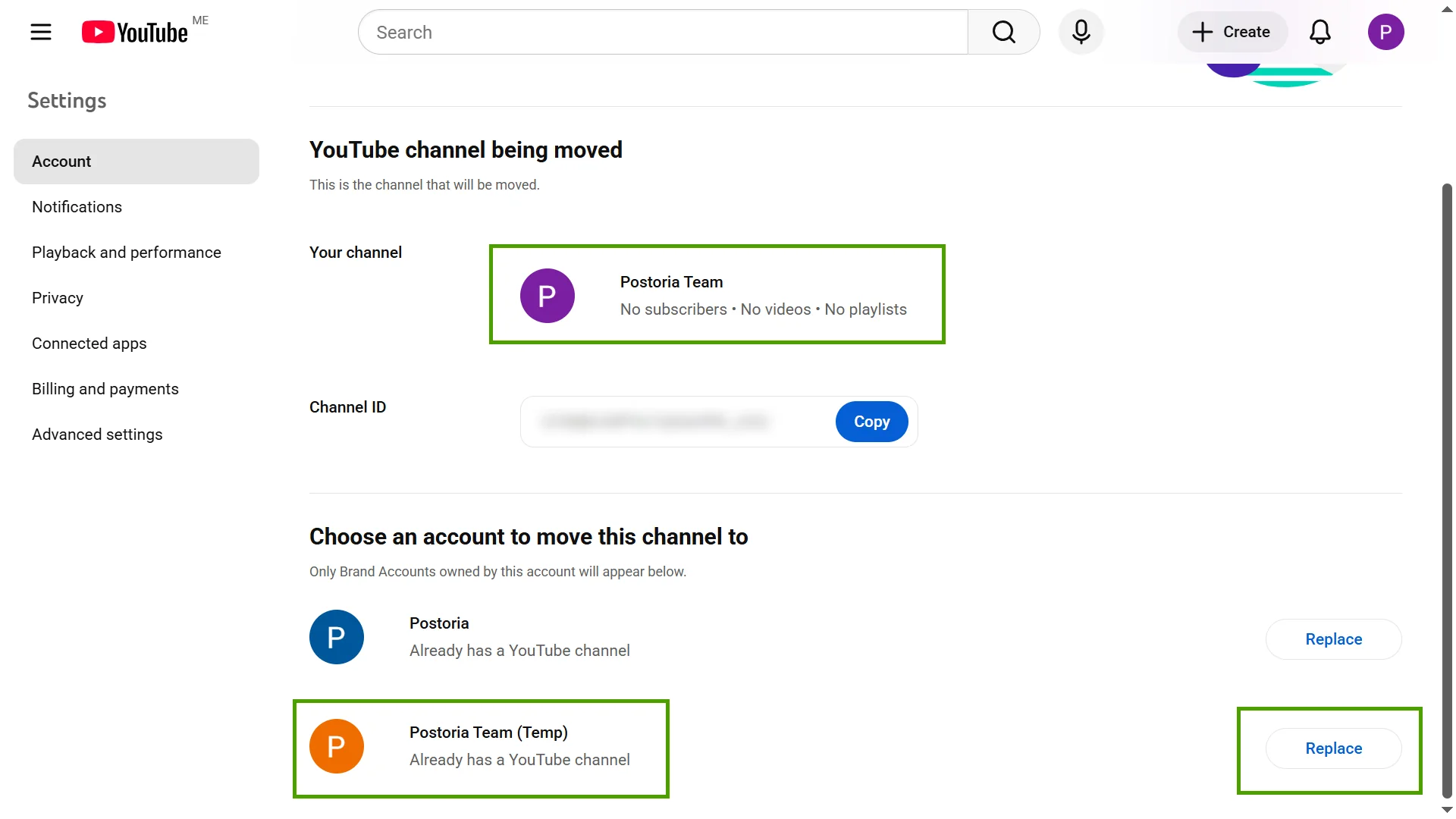Open the Create menu

point(1232,32)
